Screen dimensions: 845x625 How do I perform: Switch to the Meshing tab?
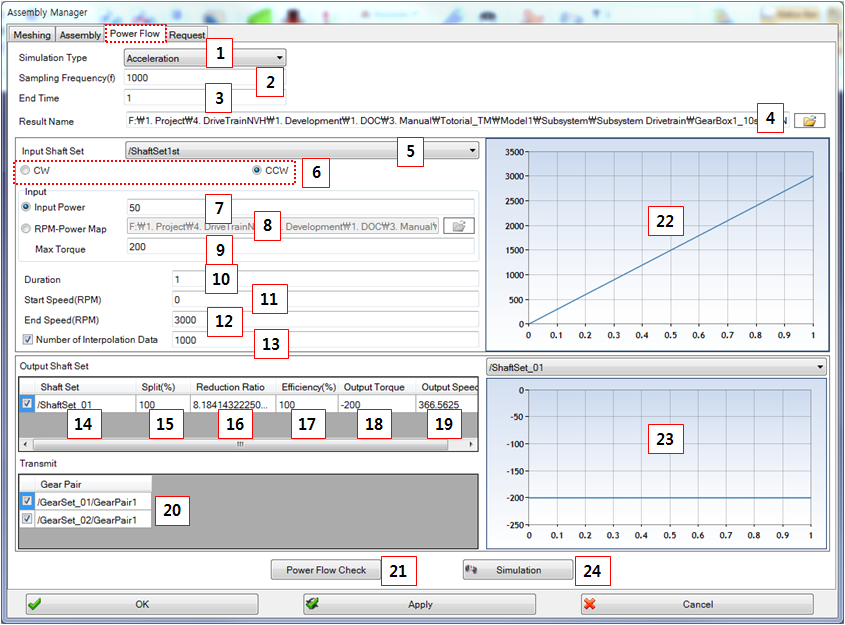tap(31, 34)
